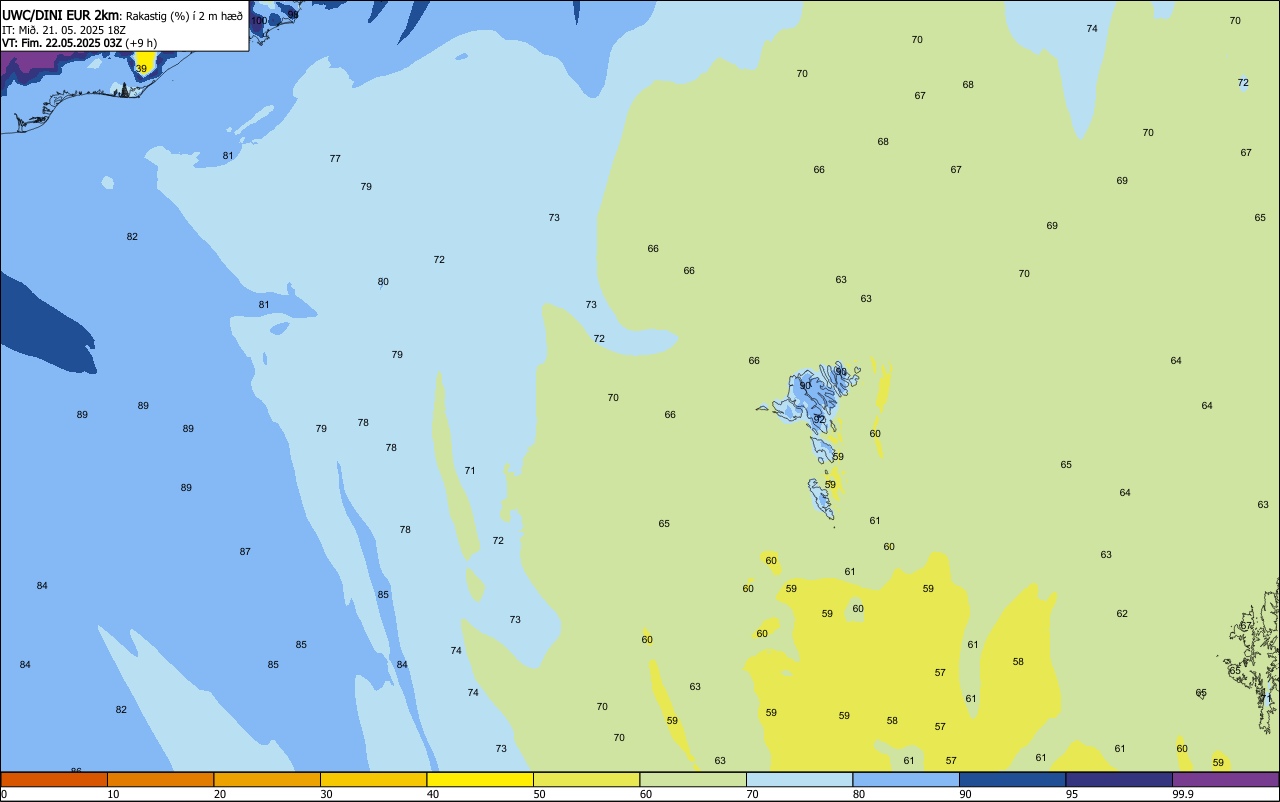The width and height of the screenshot is (1280, 802).
Task: Click the amber 30–40 legend segment
Action: (373, 779)
